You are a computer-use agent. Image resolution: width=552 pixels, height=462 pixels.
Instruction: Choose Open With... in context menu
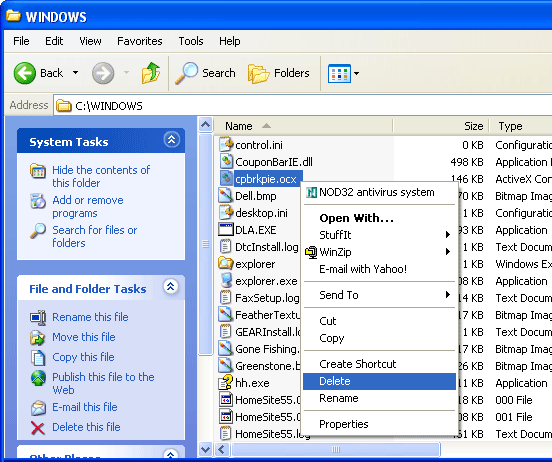(x=380, y=218)
